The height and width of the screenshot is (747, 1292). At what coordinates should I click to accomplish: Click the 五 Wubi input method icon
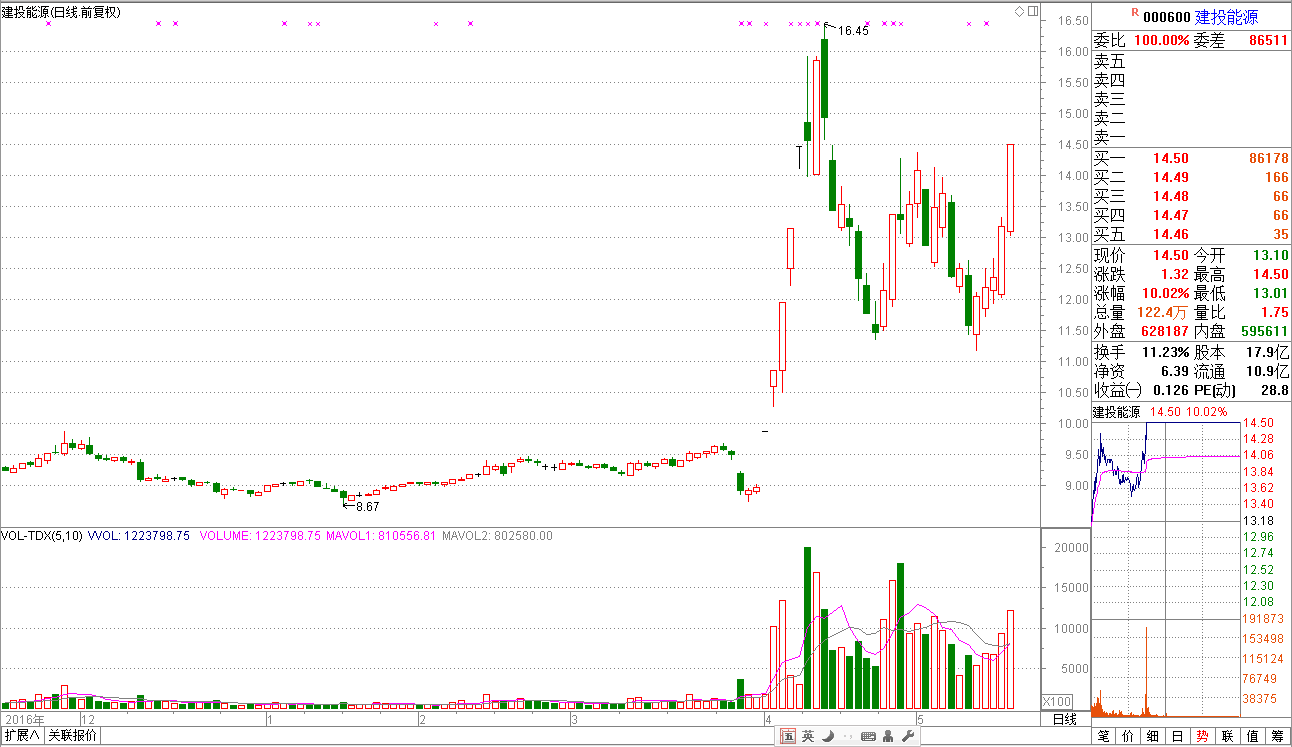pyautogui.click(x=789, y=737)
